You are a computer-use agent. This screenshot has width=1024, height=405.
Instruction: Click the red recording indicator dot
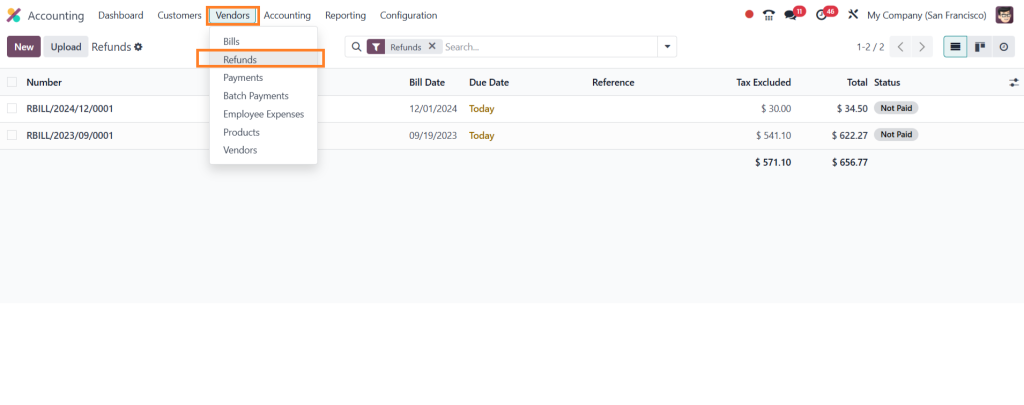pyautogui.click(x=749, y=14)
